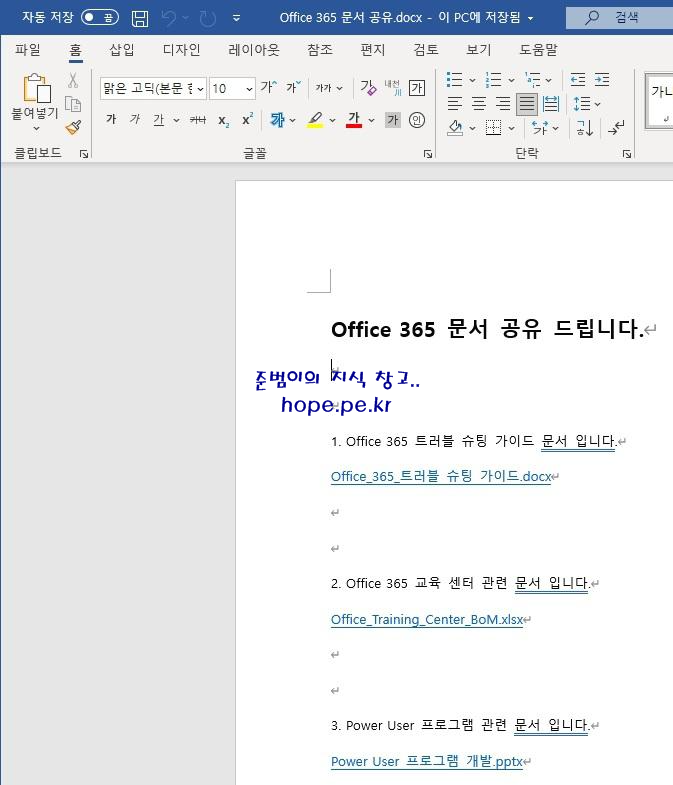The image size is (673, 785).
Task: Sort paragraph contents icon
Action: (x=585, y=128)
